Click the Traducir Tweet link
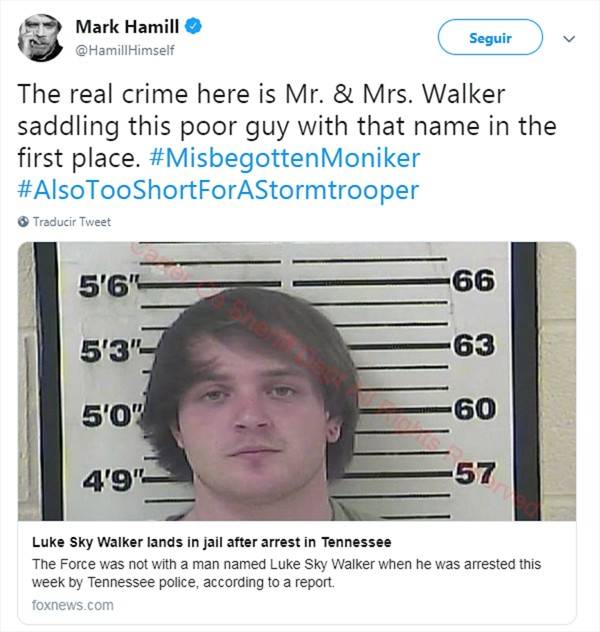 point(72,222)
